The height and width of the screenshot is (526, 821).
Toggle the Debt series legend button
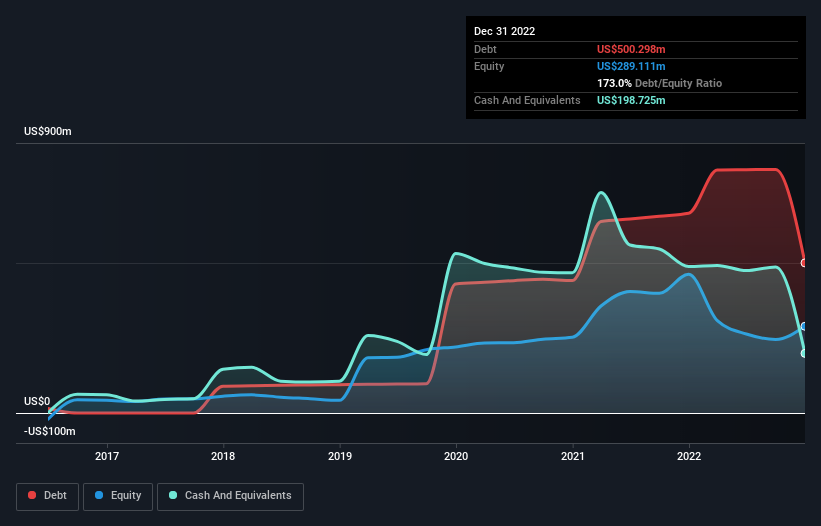pyautogui.click(x=48, y=496)
